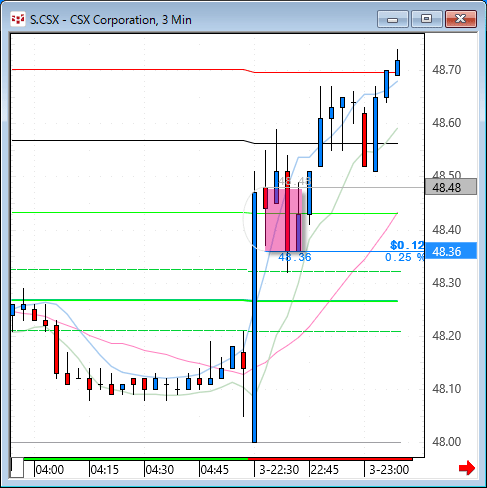Click the $0.12 price difference label
The image size is (487, 488).
pos(407,245)
